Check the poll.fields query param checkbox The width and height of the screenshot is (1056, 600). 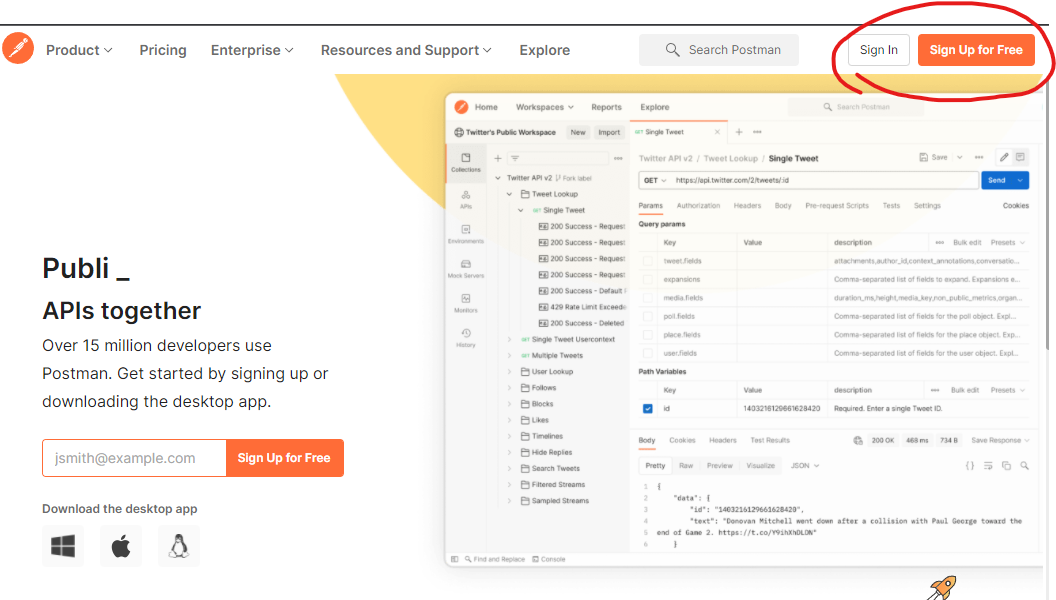coord(647,316)
